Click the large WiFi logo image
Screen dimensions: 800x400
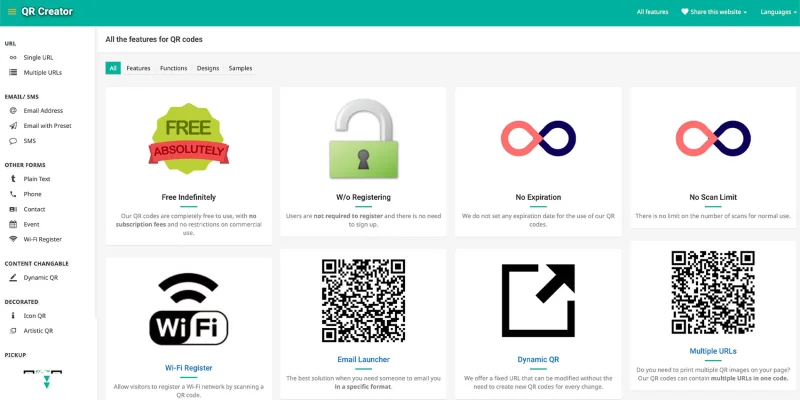(188, 309)
